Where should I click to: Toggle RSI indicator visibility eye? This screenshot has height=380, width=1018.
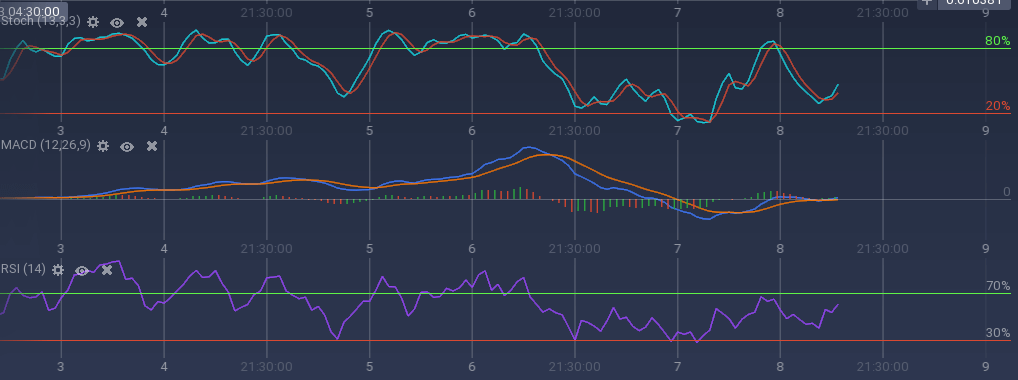pos(82,270)
